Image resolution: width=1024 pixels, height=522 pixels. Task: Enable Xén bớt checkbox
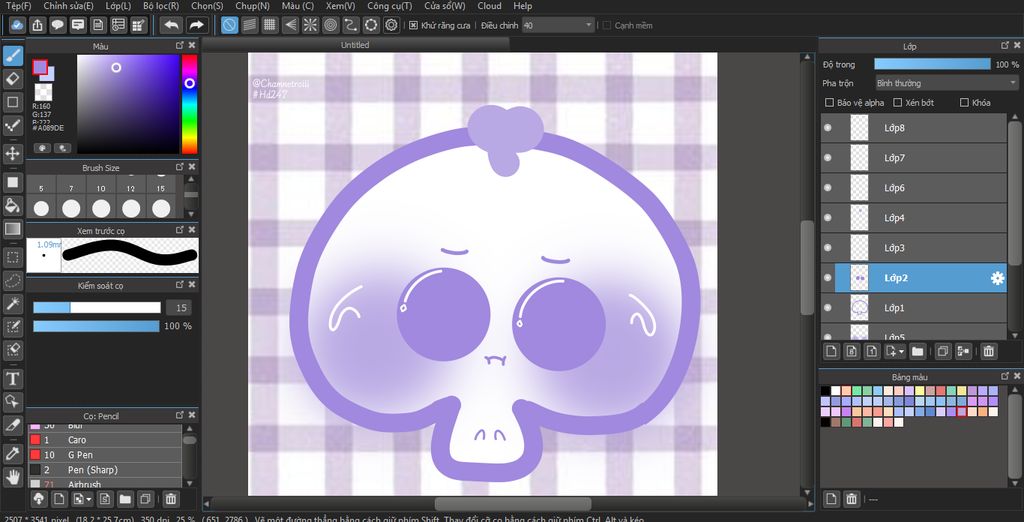point(897,103)
